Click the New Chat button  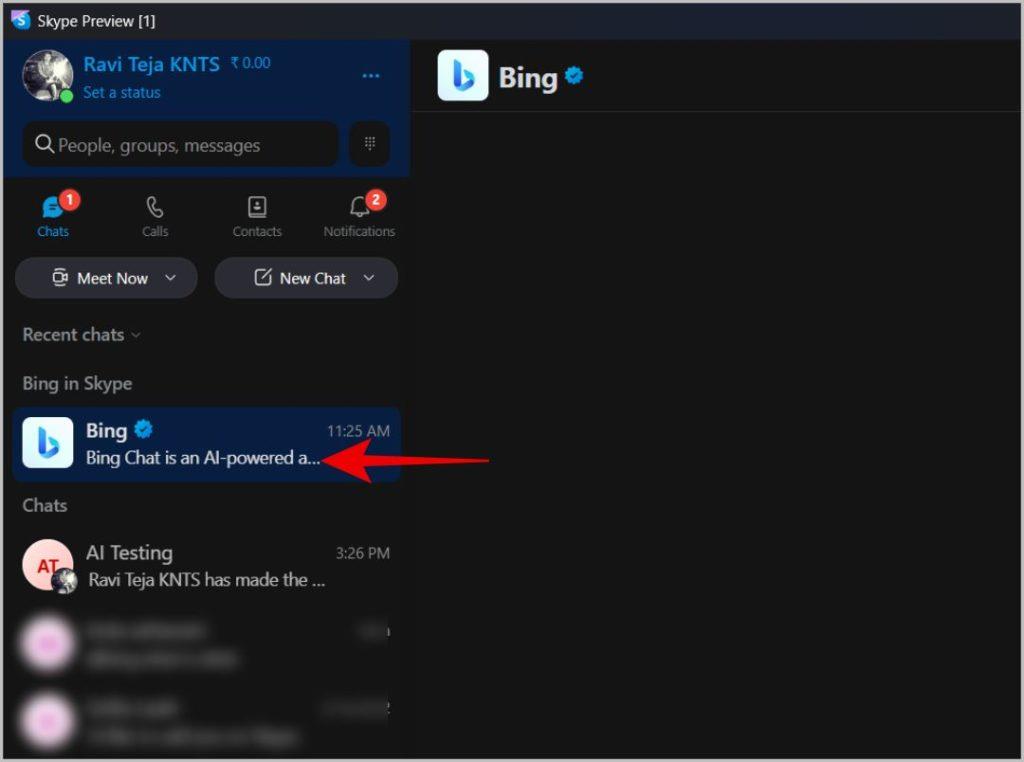[306, 278]
